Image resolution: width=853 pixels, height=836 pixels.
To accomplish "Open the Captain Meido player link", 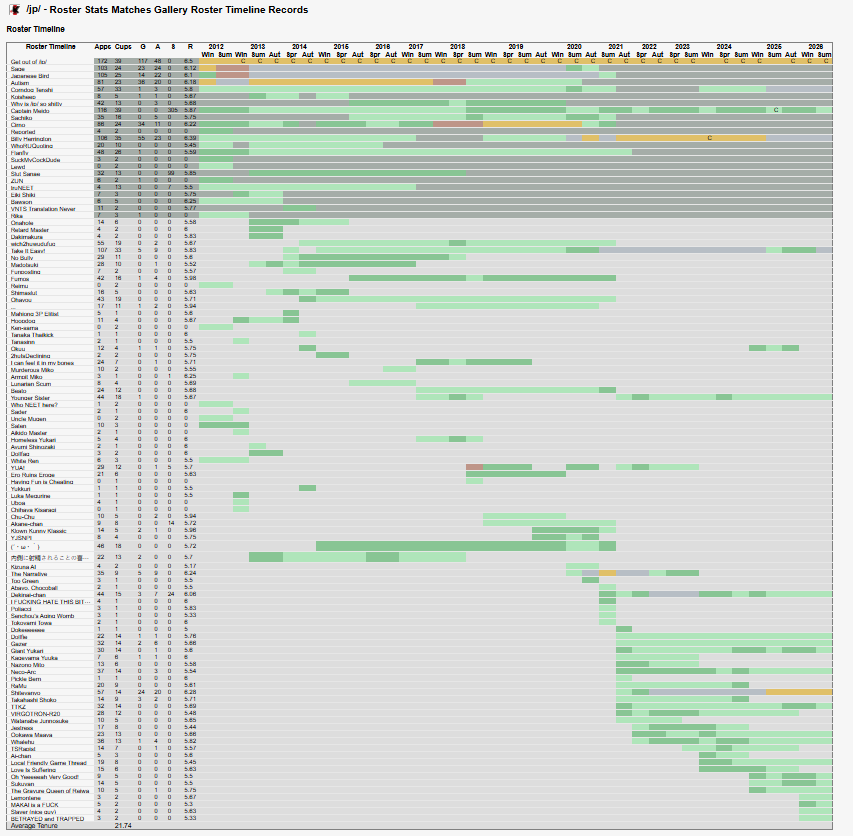I will (x=30, y=111).
